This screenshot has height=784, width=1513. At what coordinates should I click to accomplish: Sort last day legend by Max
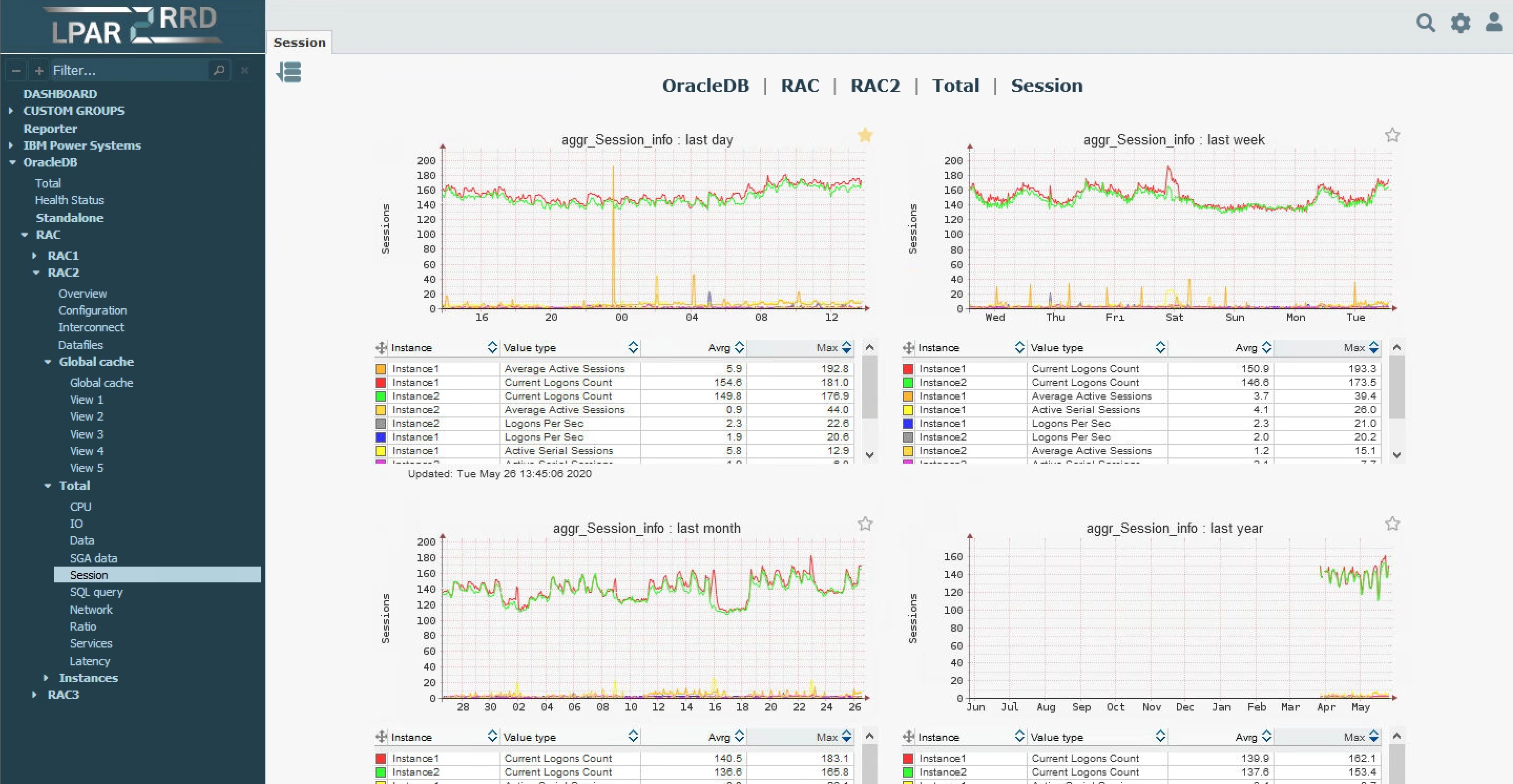coord(847,348)
